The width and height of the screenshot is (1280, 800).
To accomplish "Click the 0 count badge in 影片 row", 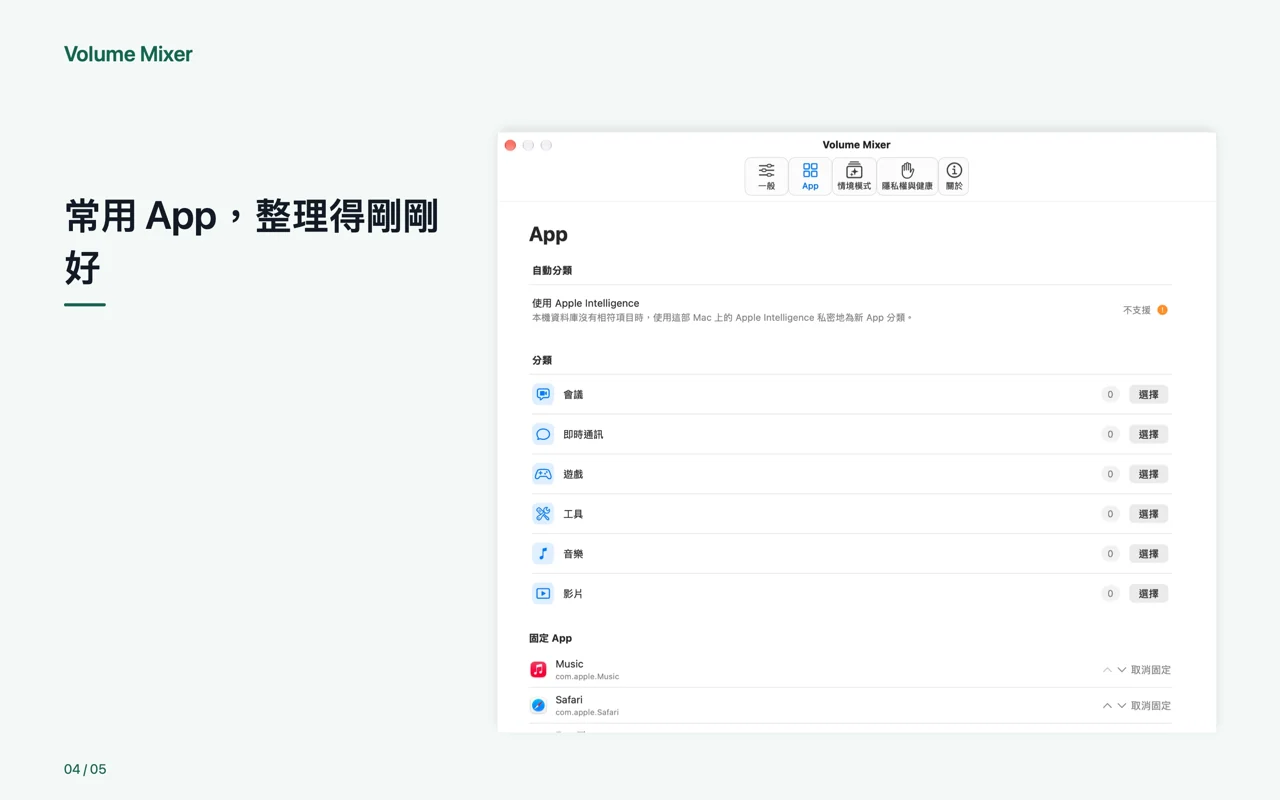I will [1110, 593].
